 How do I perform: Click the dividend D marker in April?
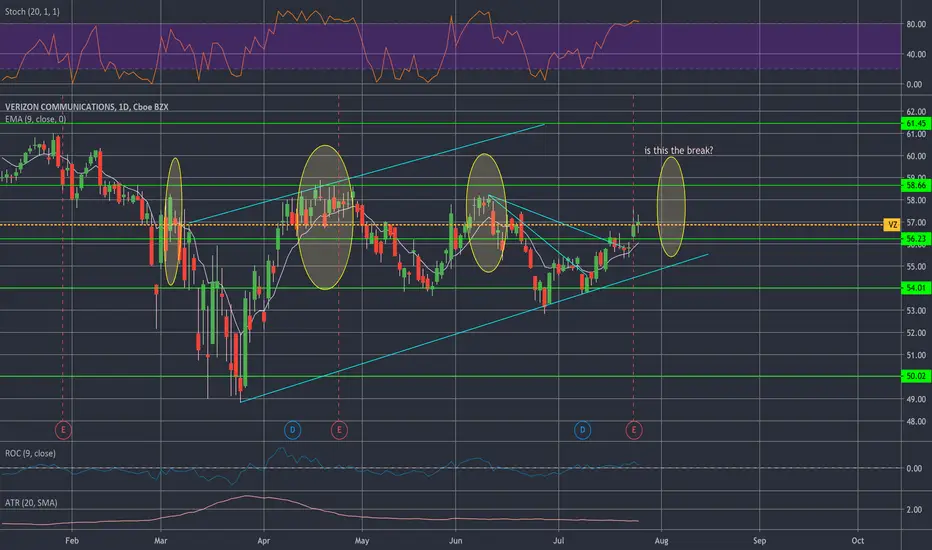(292, 430)
